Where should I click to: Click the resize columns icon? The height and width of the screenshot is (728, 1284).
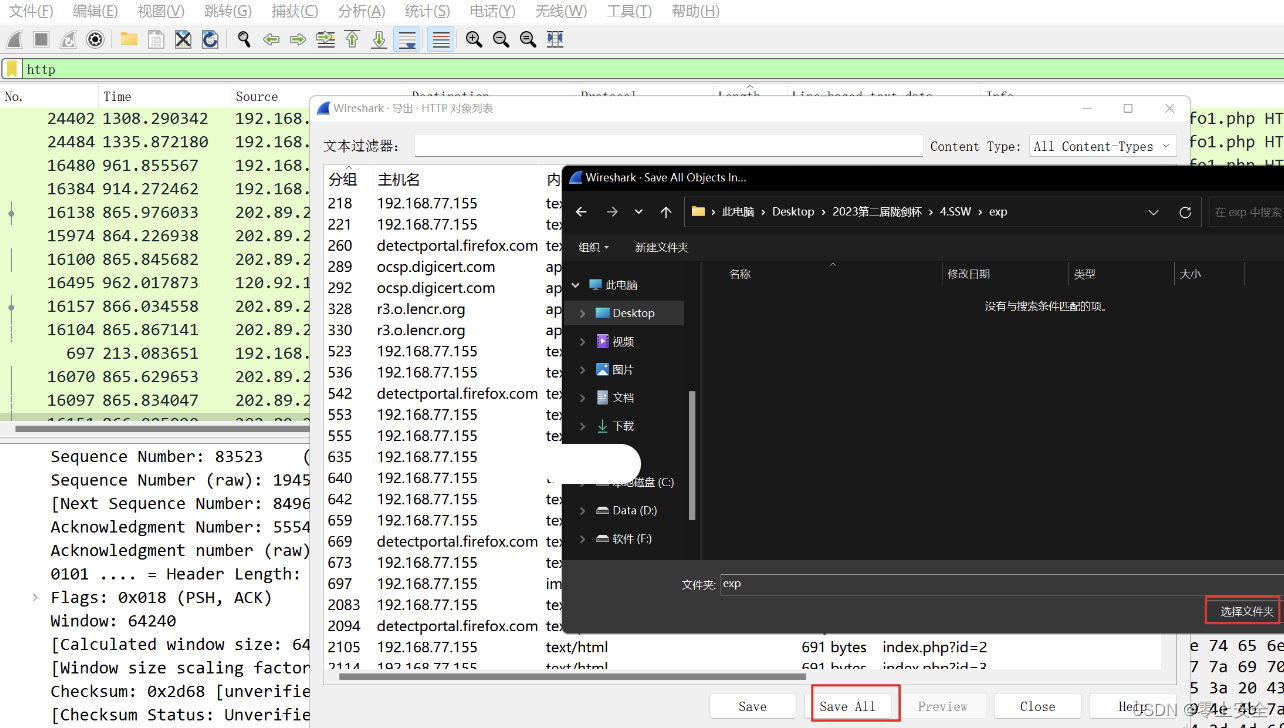point(555,40)
